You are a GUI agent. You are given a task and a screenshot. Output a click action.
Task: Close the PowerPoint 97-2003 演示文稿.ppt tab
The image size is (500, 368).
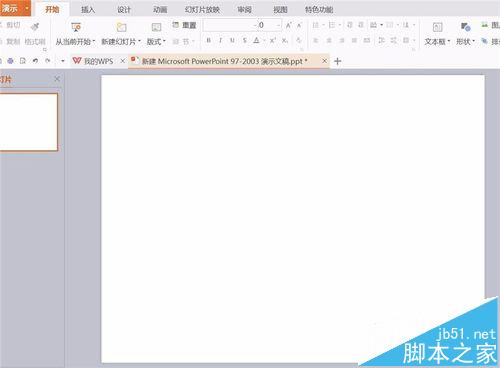[x=324, y=61]
